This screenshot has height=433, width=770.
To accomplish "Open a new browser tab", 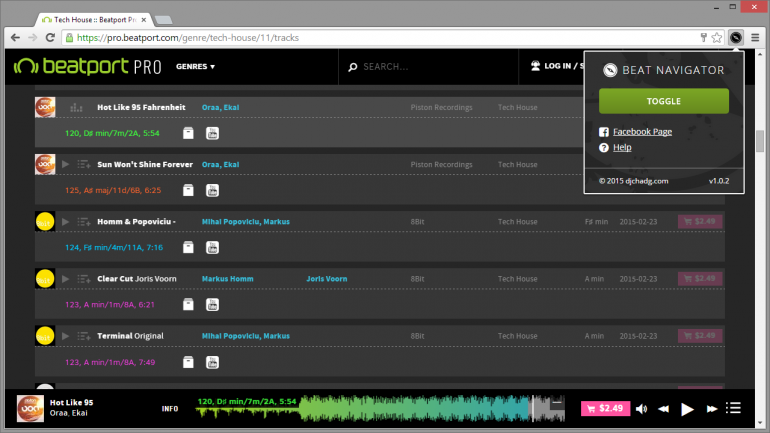I will point(164,20).
